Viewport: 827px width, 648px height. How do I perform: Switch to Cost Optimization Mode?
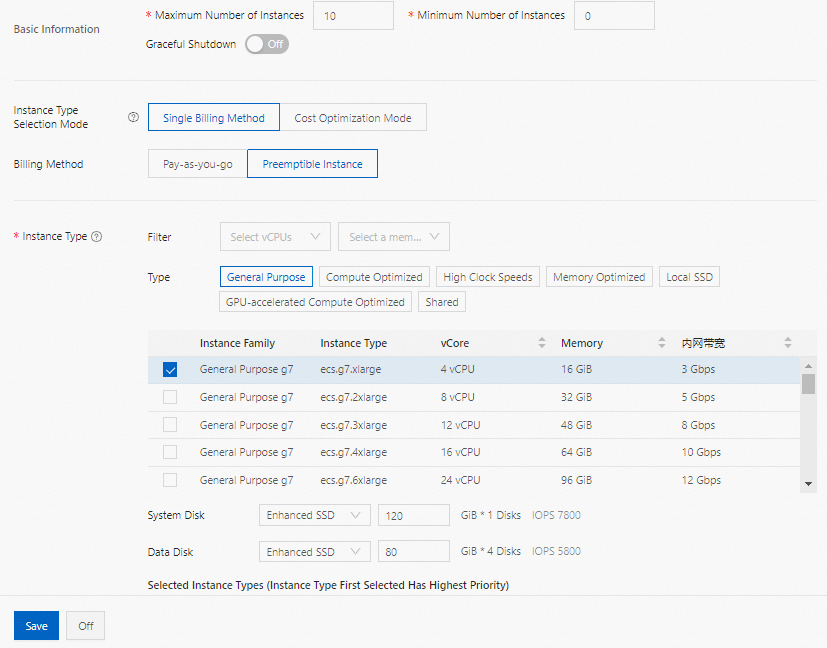(354, 117)
